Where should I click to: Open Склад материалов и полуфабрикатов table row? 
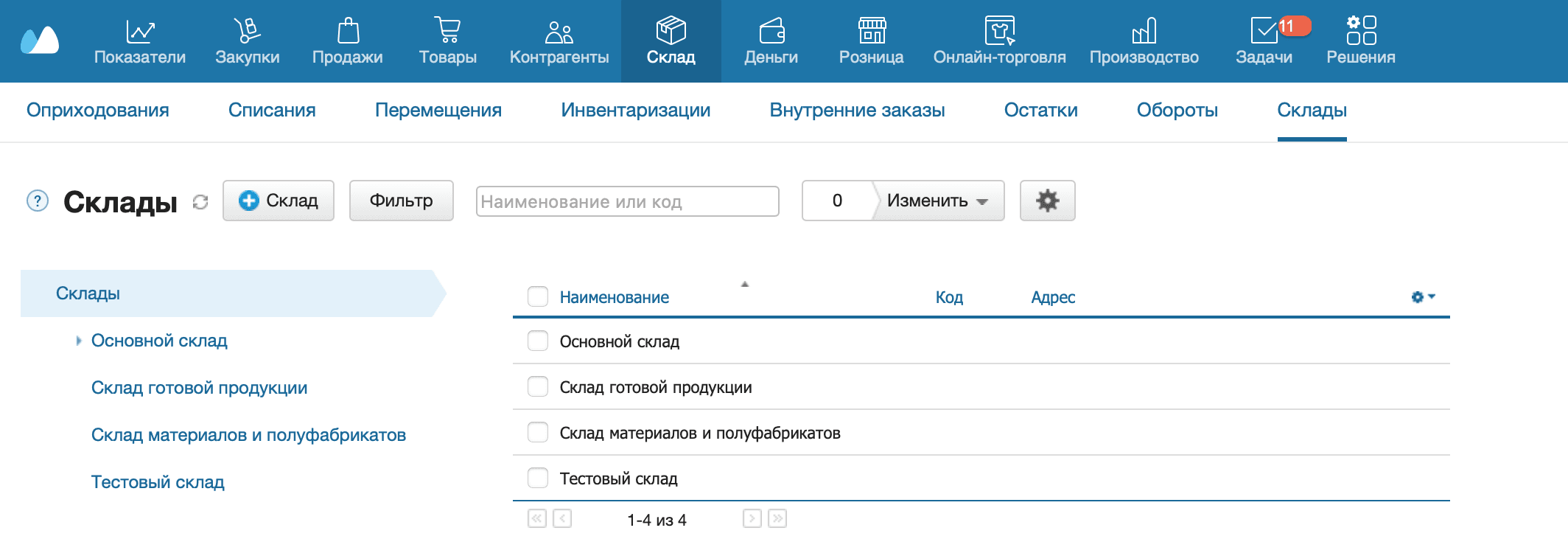pos(981,433)
